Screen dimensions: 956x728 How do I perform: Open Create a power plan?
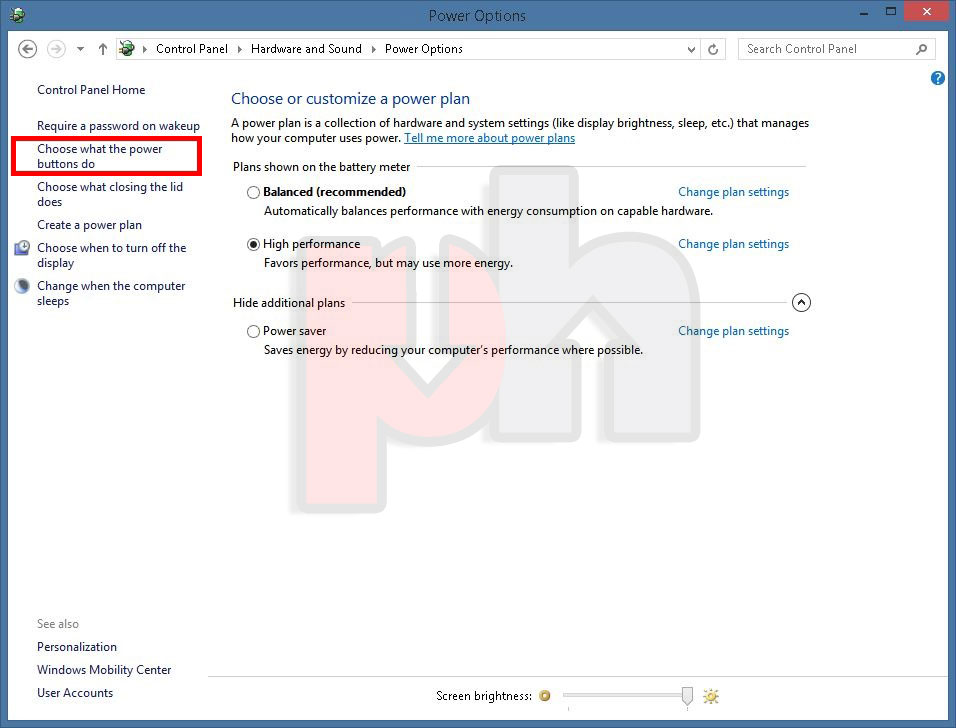(89, 225)
